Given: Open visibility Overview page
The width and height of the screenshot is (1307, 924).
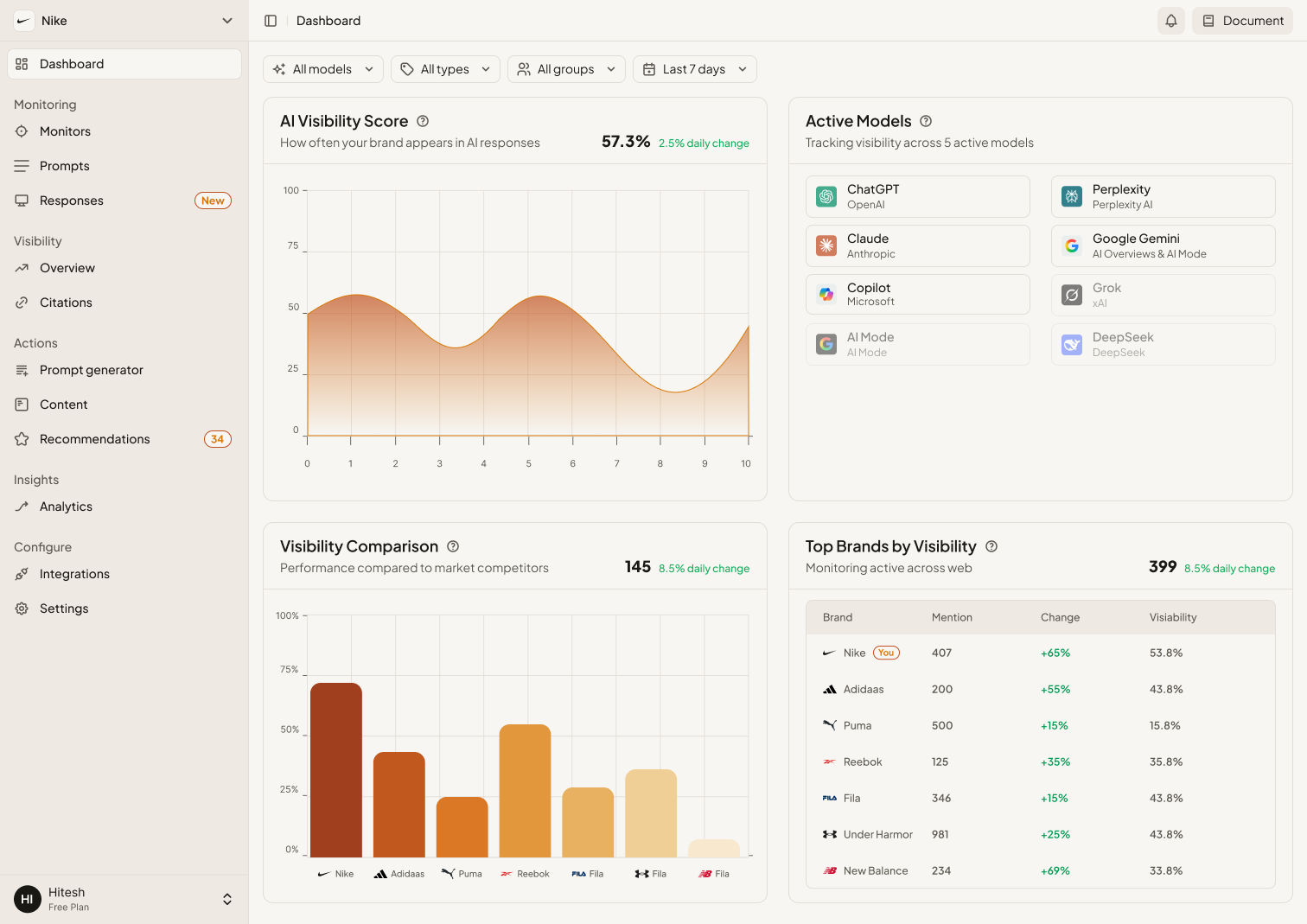Looking at the screenshot, I should (x=124, y=268).
